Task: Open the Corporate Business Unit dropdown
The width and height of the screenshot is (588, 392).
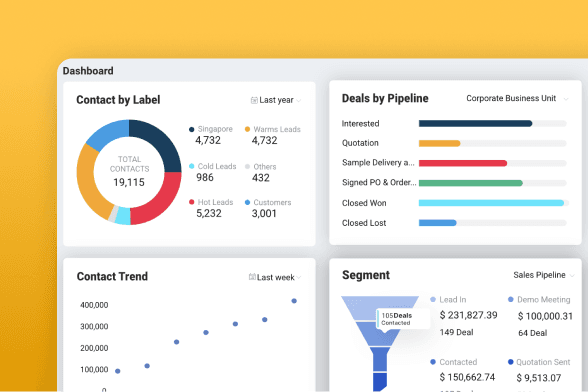Action: coord(517,98)
